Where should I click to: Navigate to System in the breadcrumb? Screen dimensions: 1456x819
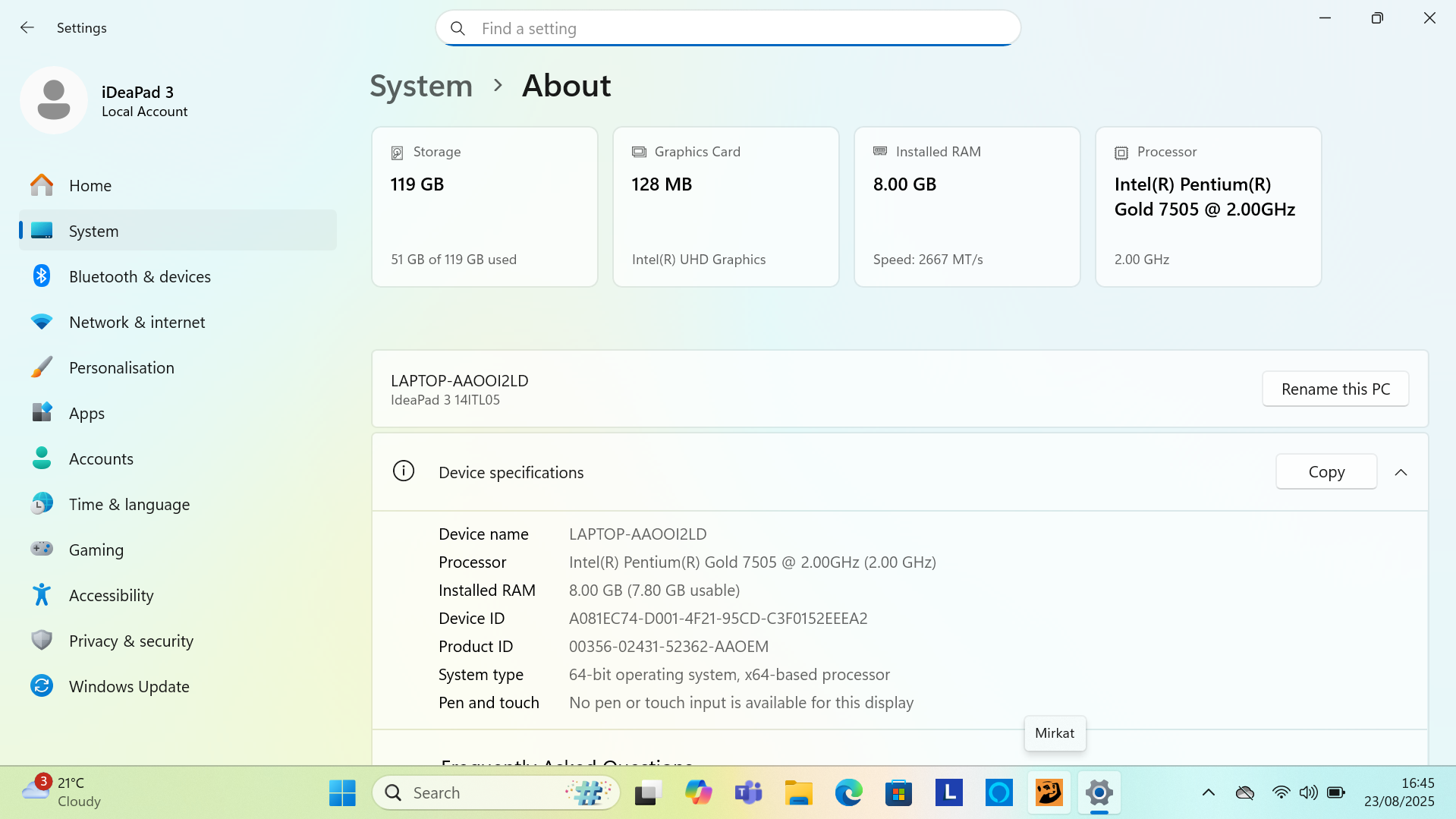point(421,86)
